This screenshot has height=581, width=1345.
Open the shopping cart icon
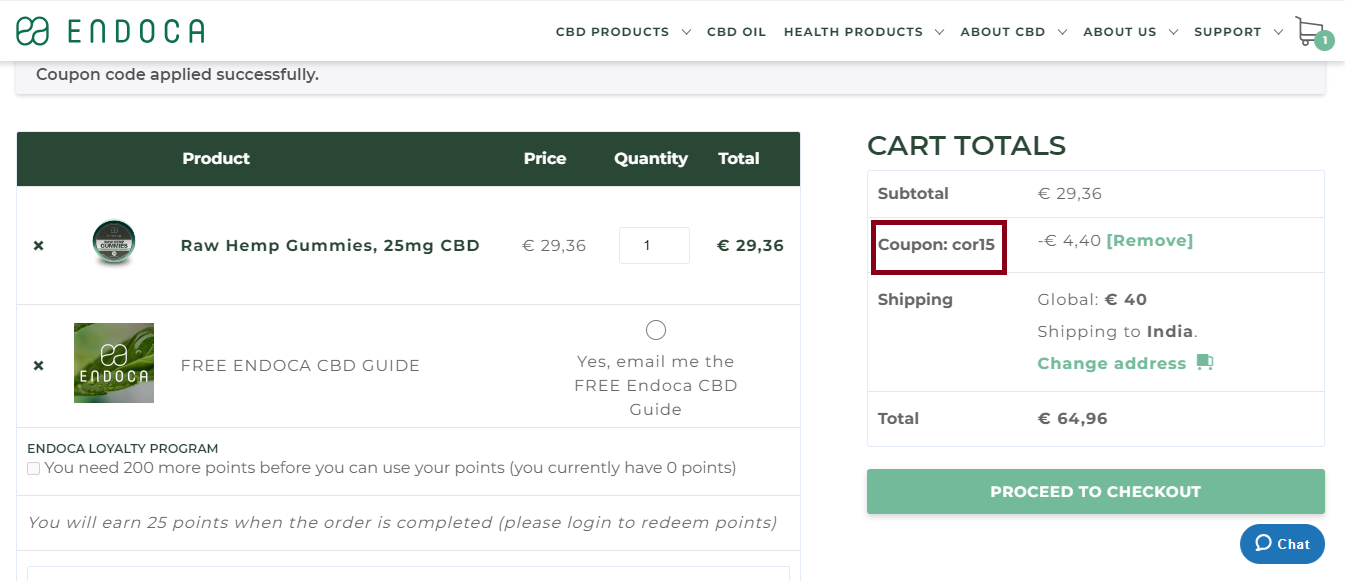pyautogui.click(x=1308, y=30)
